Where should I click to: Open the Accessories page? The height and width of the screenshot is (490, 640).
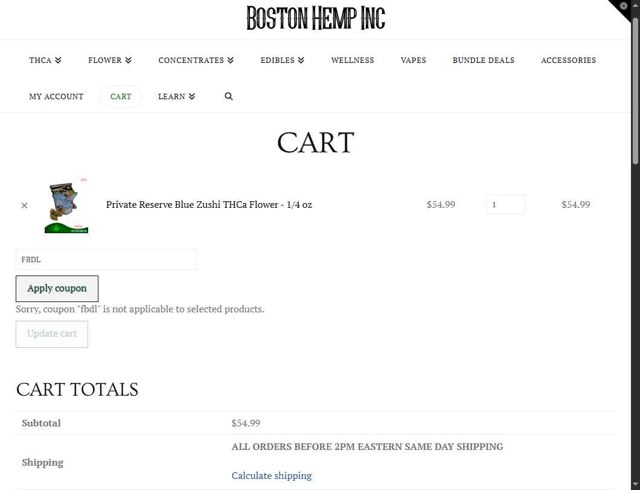point(568,60)
